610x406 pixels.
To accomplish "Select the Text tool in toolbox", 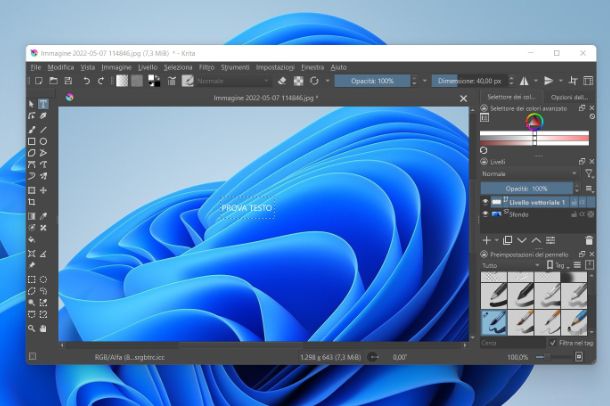I will pyautogui.click(x=43, y=104).
